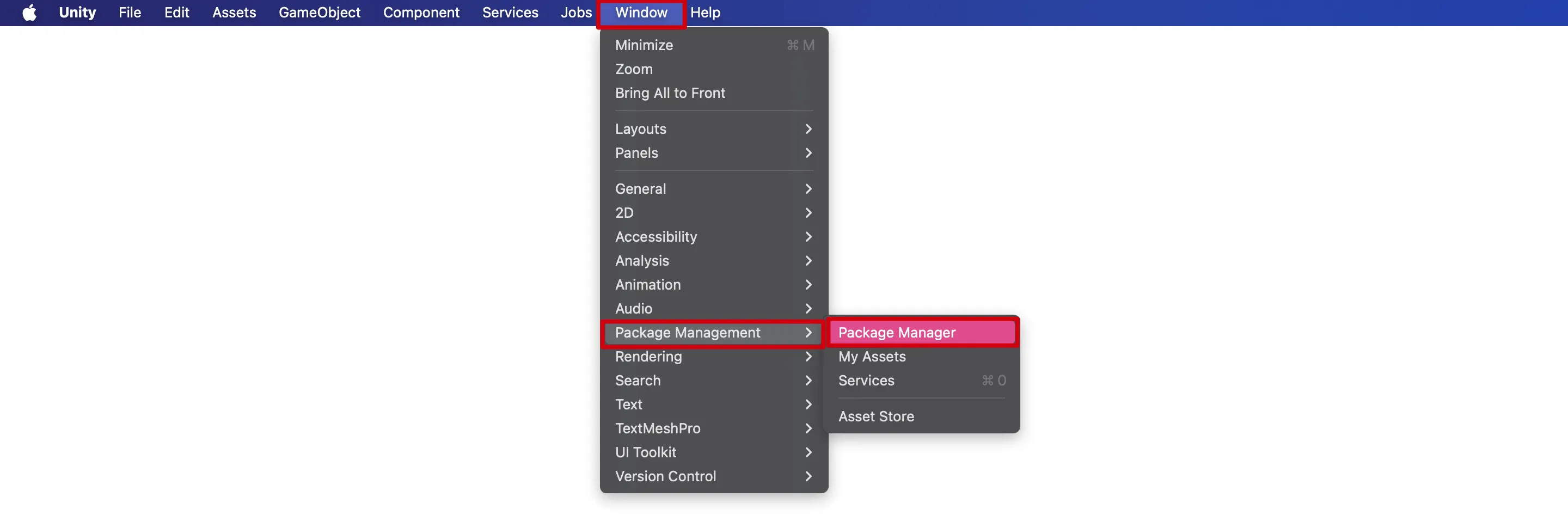Open the Services menu in menu bar
Image resolution: width=1568 pixels, height=527 pixels.
510,13
